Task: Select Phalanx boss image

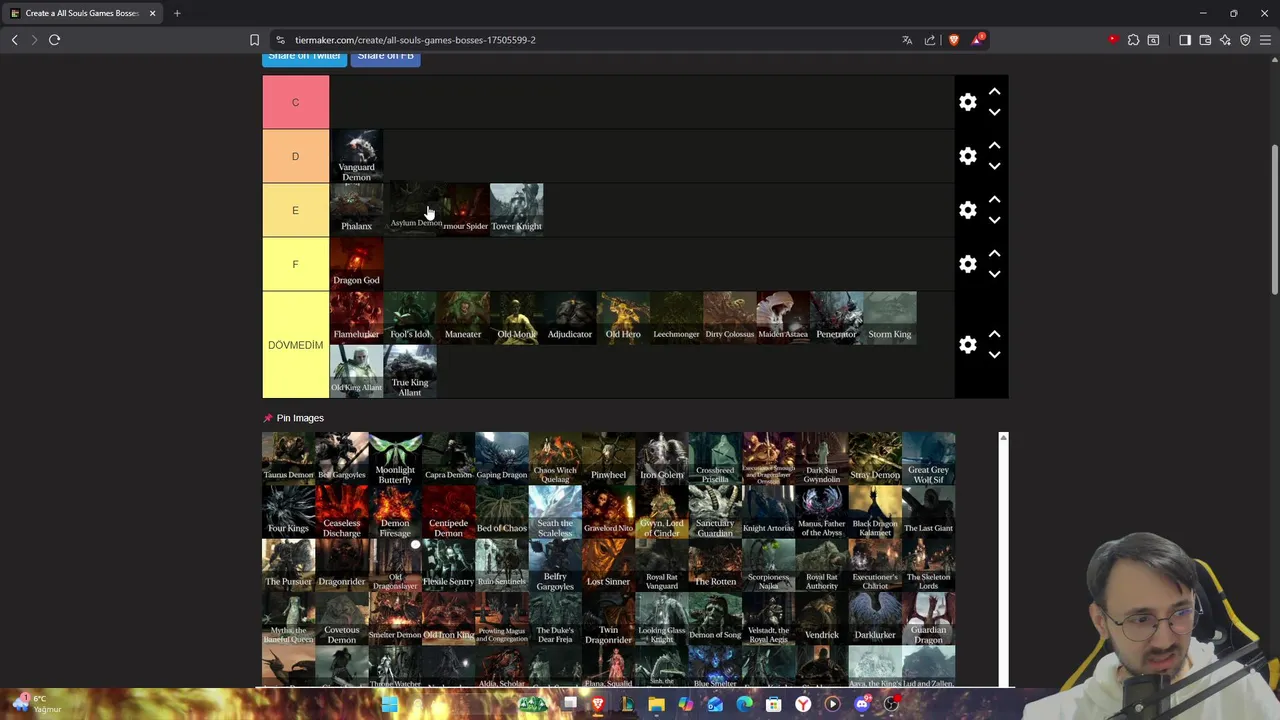Action: coord(356,210)
